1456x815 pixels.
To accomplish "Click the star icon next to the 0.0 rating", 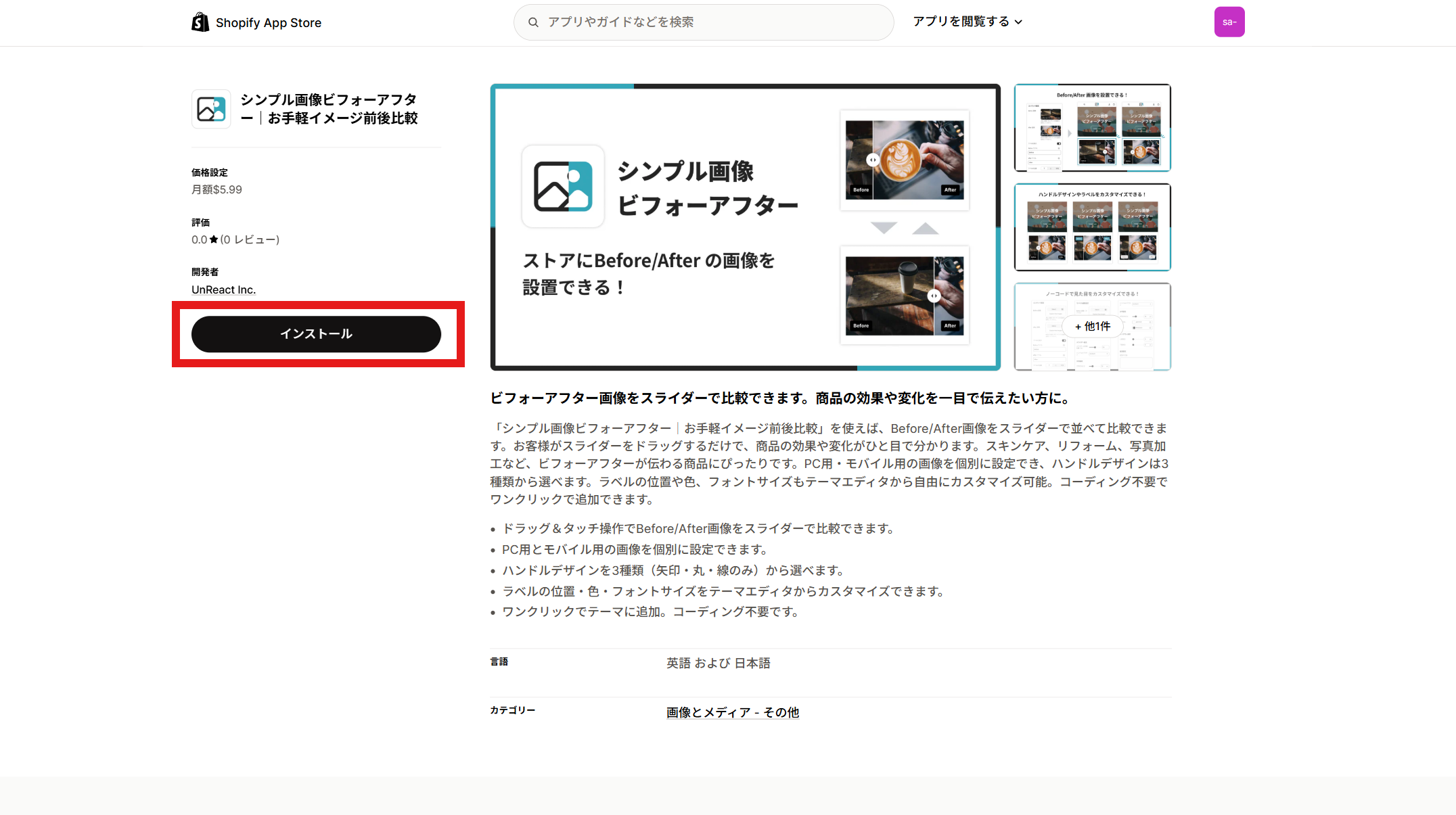I will tap(213, 239).
